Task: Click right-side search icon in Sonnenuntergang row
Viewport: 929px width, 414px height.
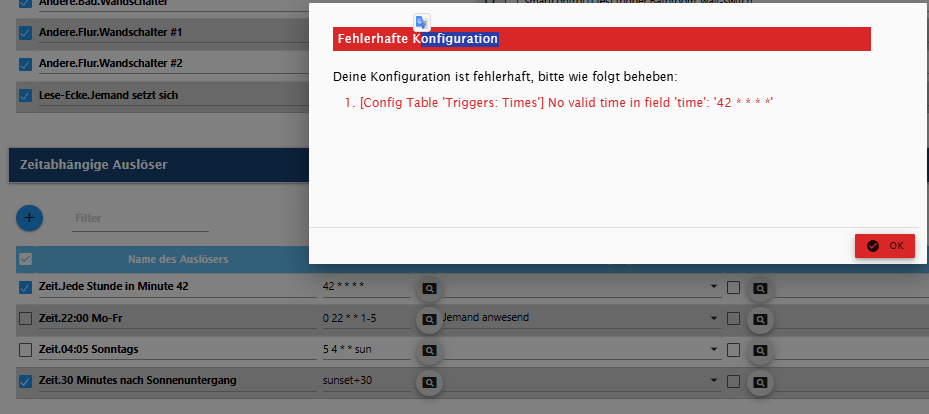Action: 760,382
